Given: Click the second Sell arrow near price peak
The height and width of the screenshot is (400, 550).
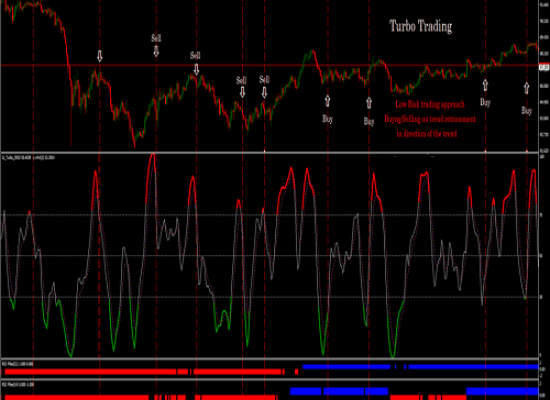Looking at the screenshot, I should (x=196, y=69).
